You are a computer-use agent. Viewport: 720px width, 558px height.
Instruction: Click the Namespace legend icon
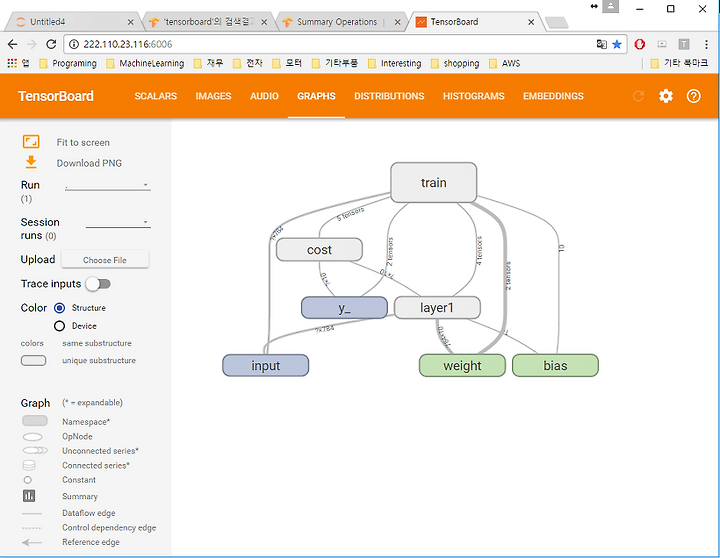click(35, 421)
